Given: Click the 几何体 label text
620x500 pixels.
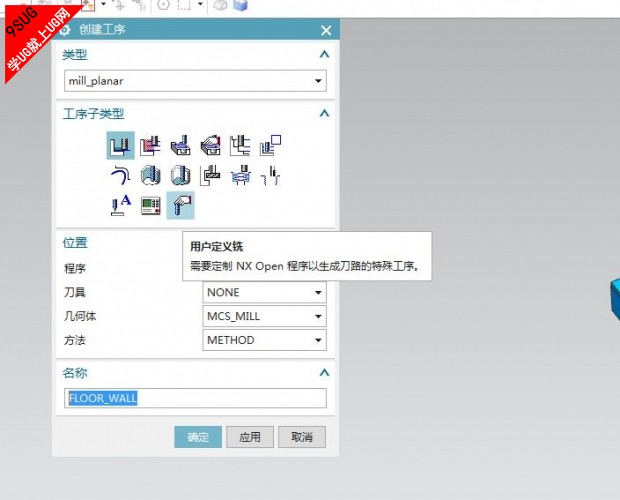Looking at the screenshot, I should [80, 316].
